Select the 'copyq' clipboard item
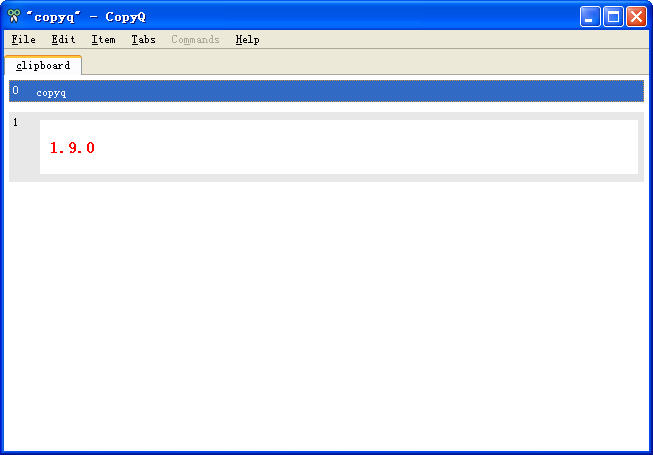653x455 pixels. tap(326, 91)
